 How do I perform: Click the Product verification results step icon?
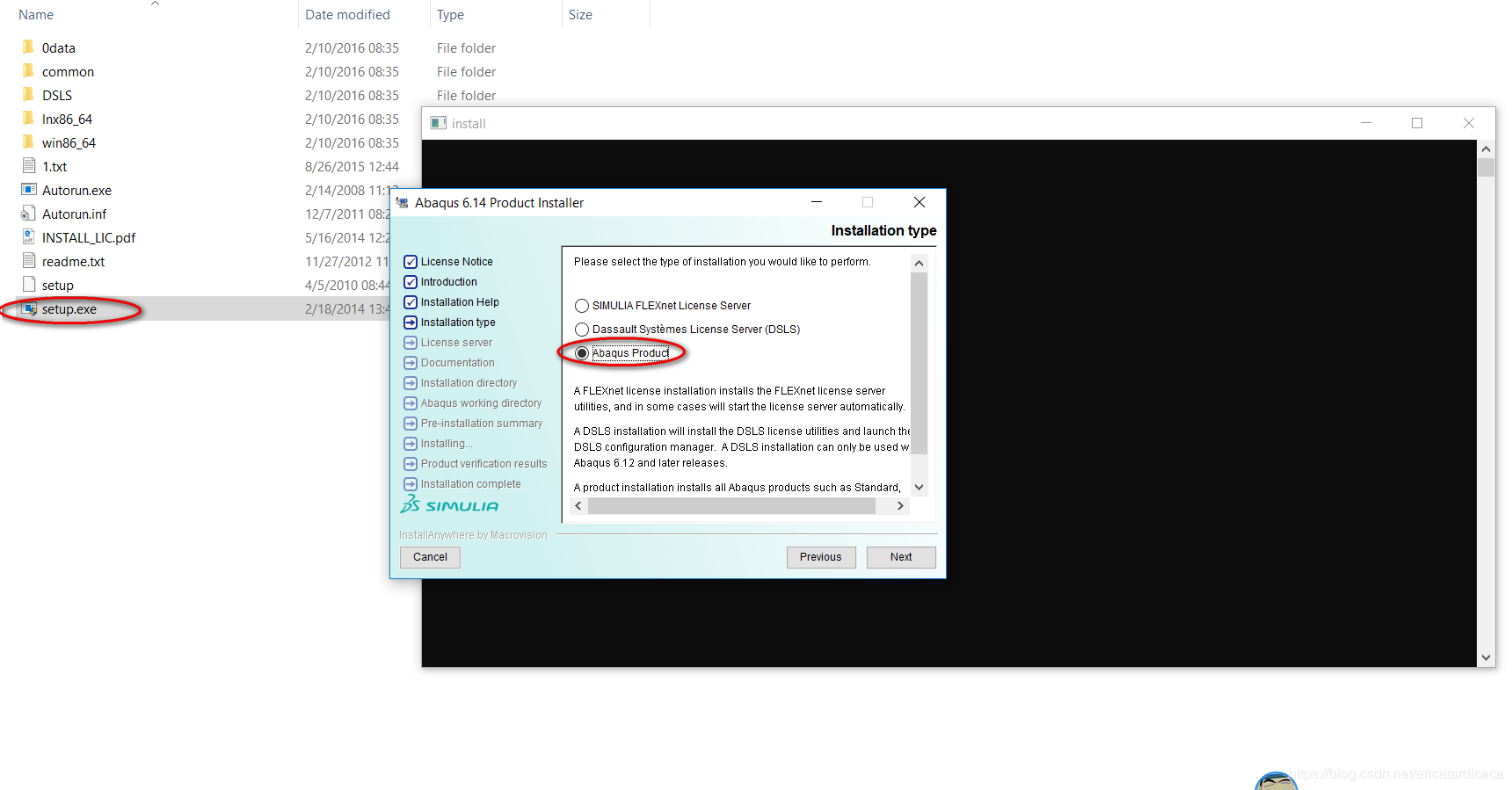click(x=411, y=464)
